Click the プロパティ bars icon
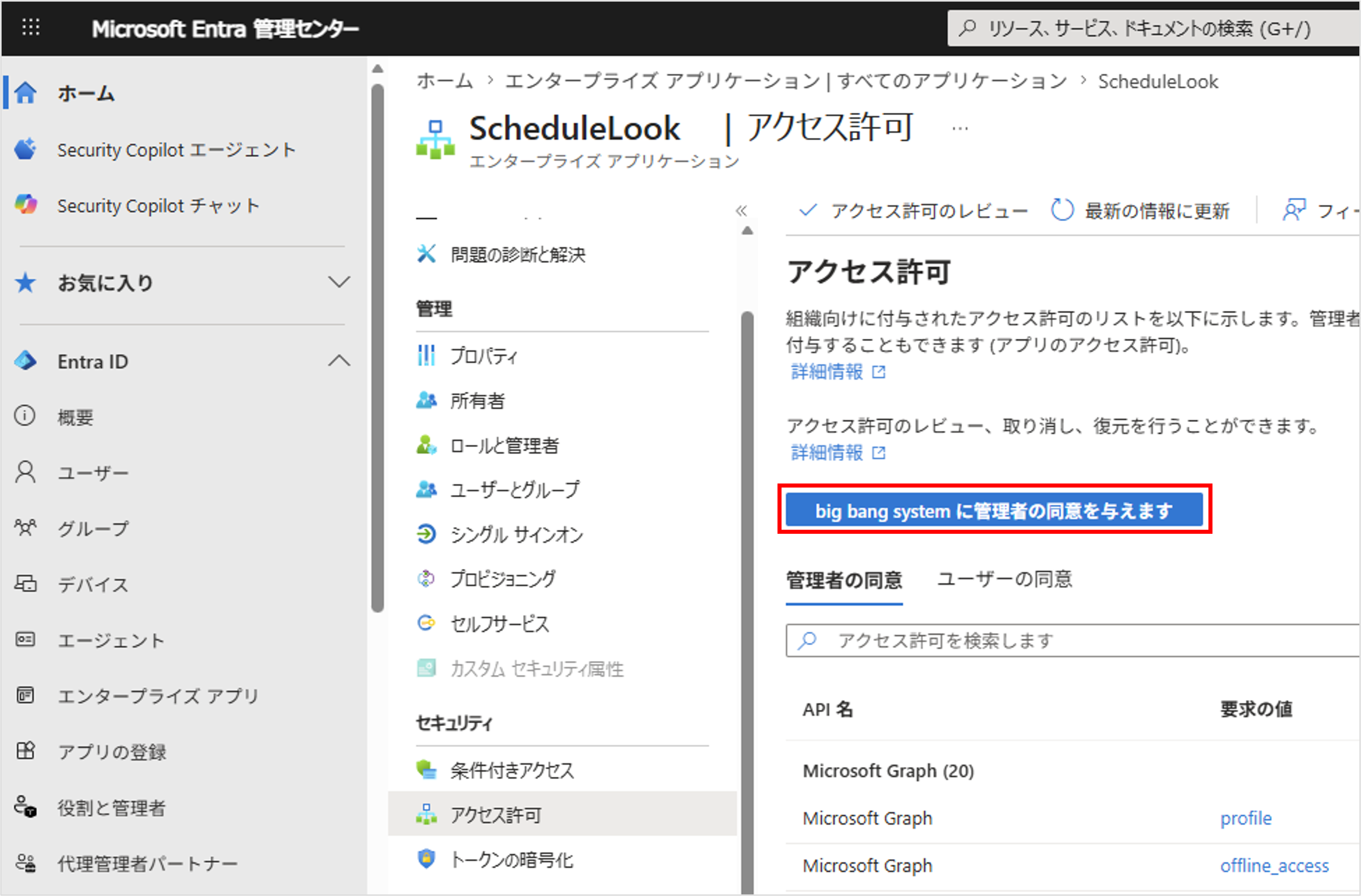 [426, 355]
